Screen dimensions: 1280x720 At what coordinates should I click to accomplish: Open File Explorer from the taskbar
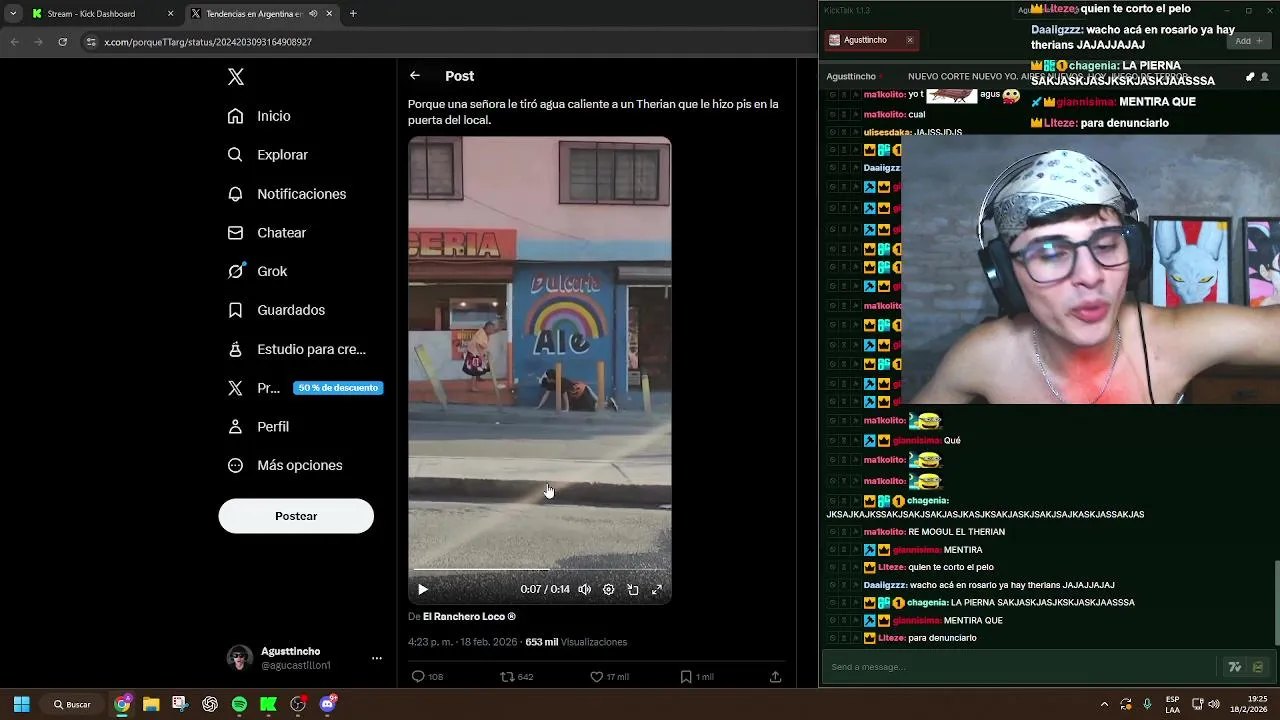tap(151, 704)
